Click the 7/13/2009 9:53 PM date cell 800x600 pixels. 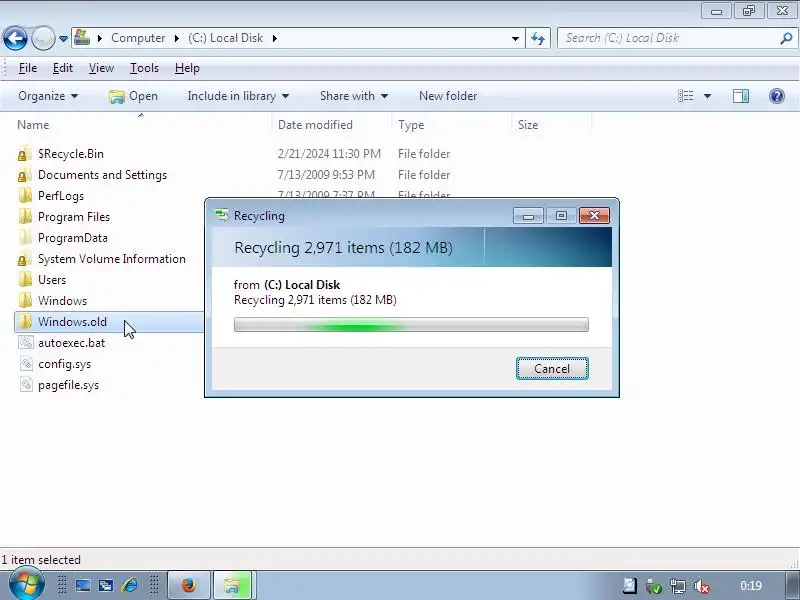click(x=326, y=175)
